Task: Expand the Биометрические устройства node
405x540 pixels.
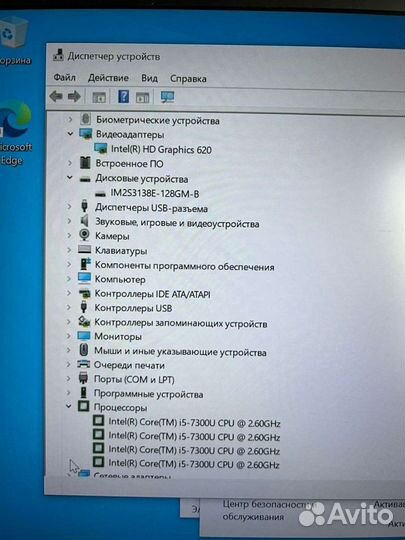Action: coord(70,120)
